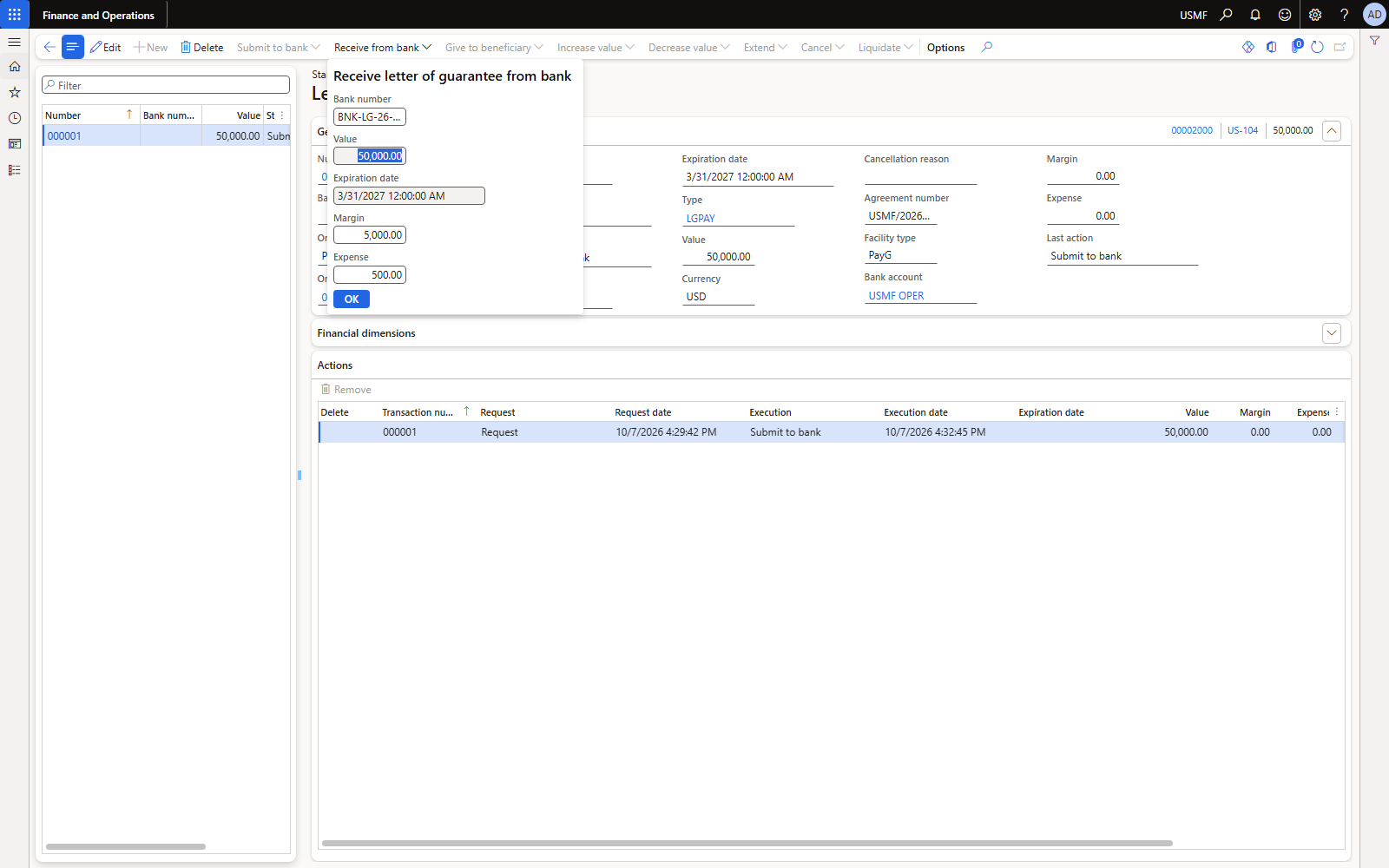Open Recent clock icon in the sidebar
This screenshot has width=1389, height=868.
coord(15,118)
